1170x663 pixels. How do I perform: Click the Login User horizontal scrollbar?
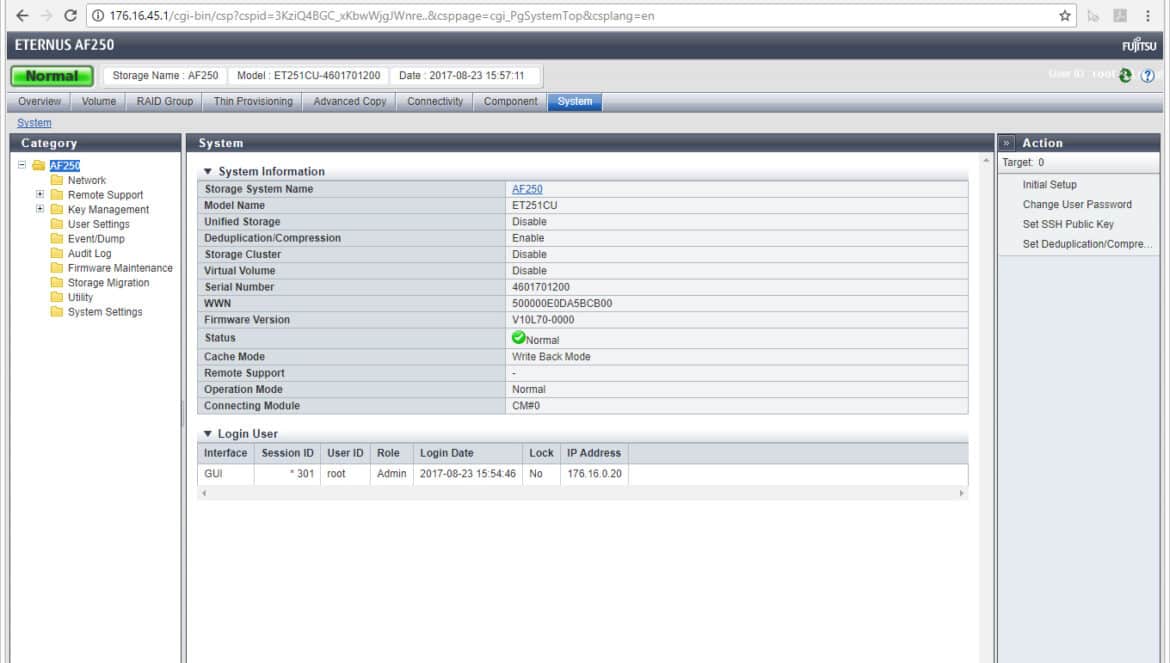pyautogui.click(x=583, y=493)
